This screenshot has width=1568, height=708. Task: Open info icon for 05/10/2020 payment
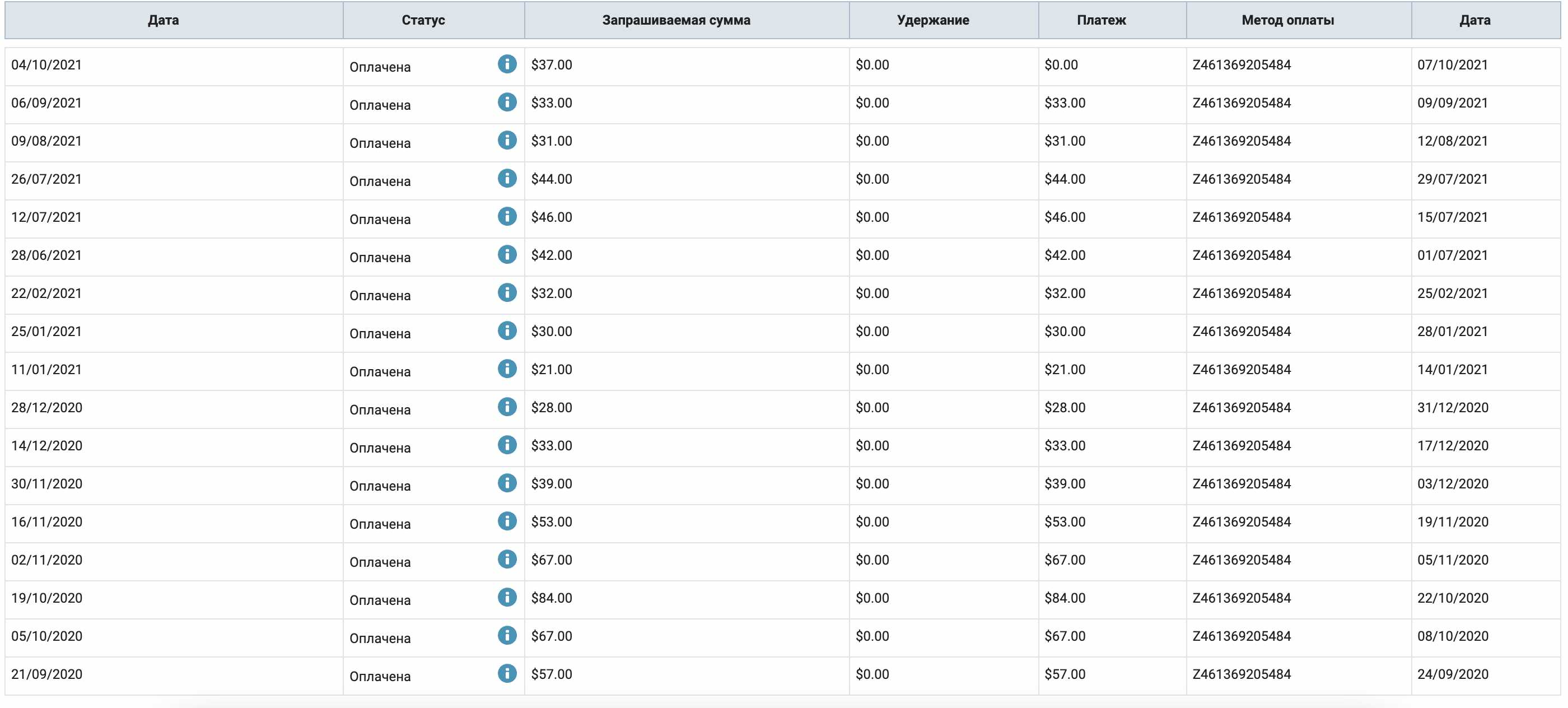[x=507, y=636]
